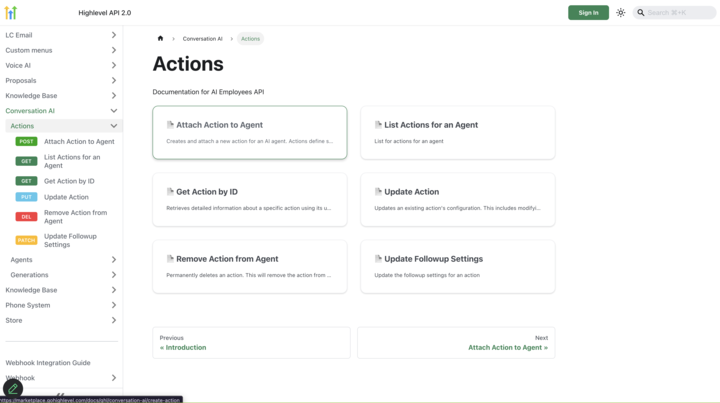Click the PATCH badge for Update Followup Settings
Screen dimensions: 720x403
click(26, 240)
